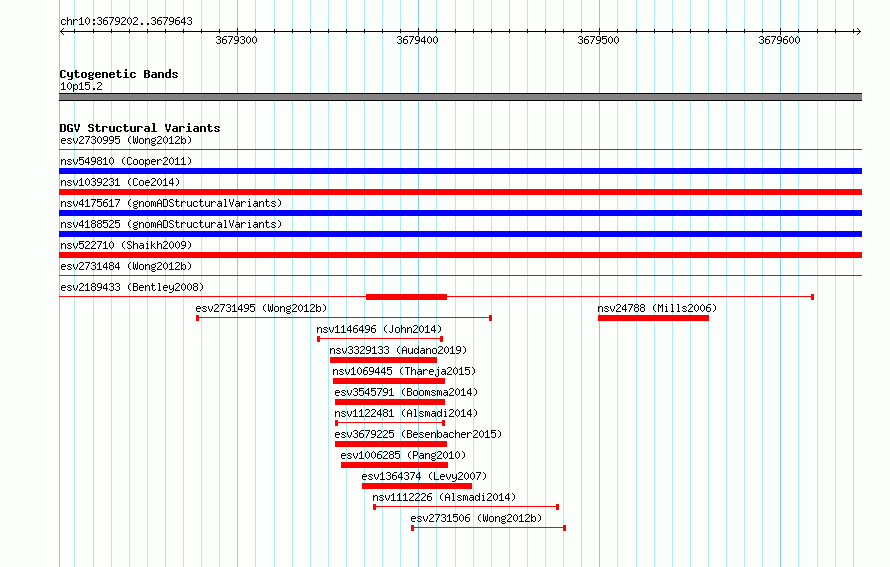Open the nsv1112226 (Alsmadi2014) label
Image resolution: width=890 pixels, height=567 pixels.
coord(444,497)
